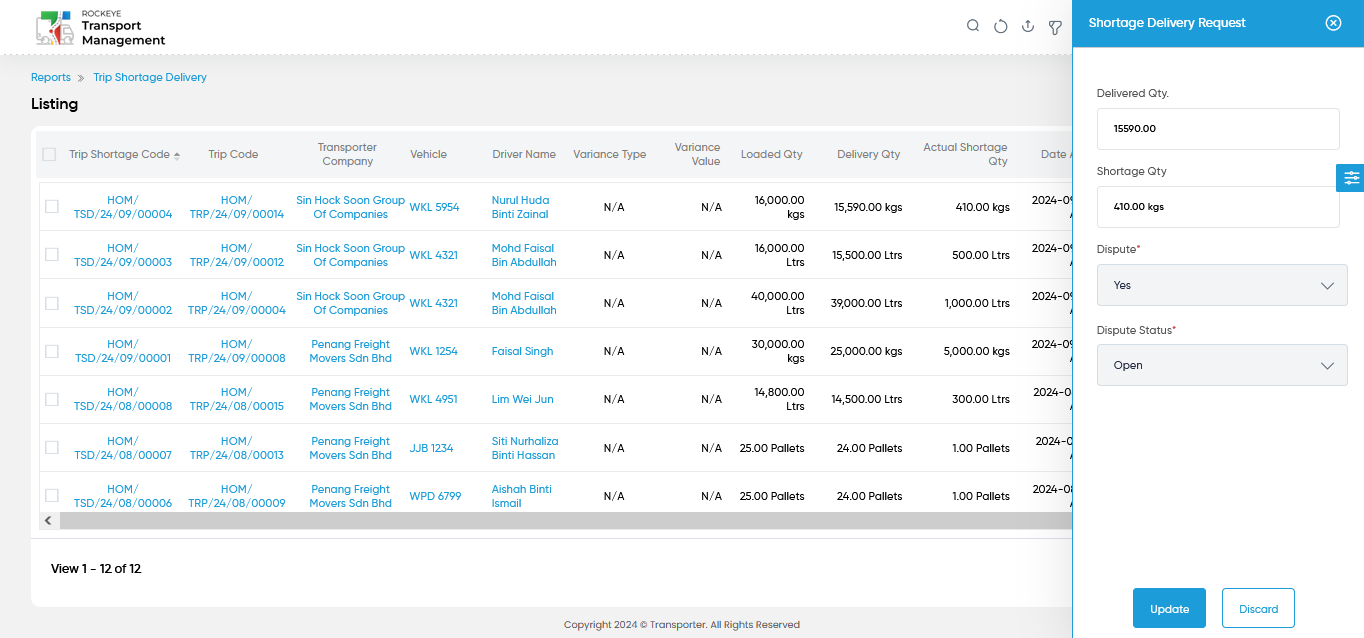
Task: Click the Delivery Qty column header
Action: 869,154
